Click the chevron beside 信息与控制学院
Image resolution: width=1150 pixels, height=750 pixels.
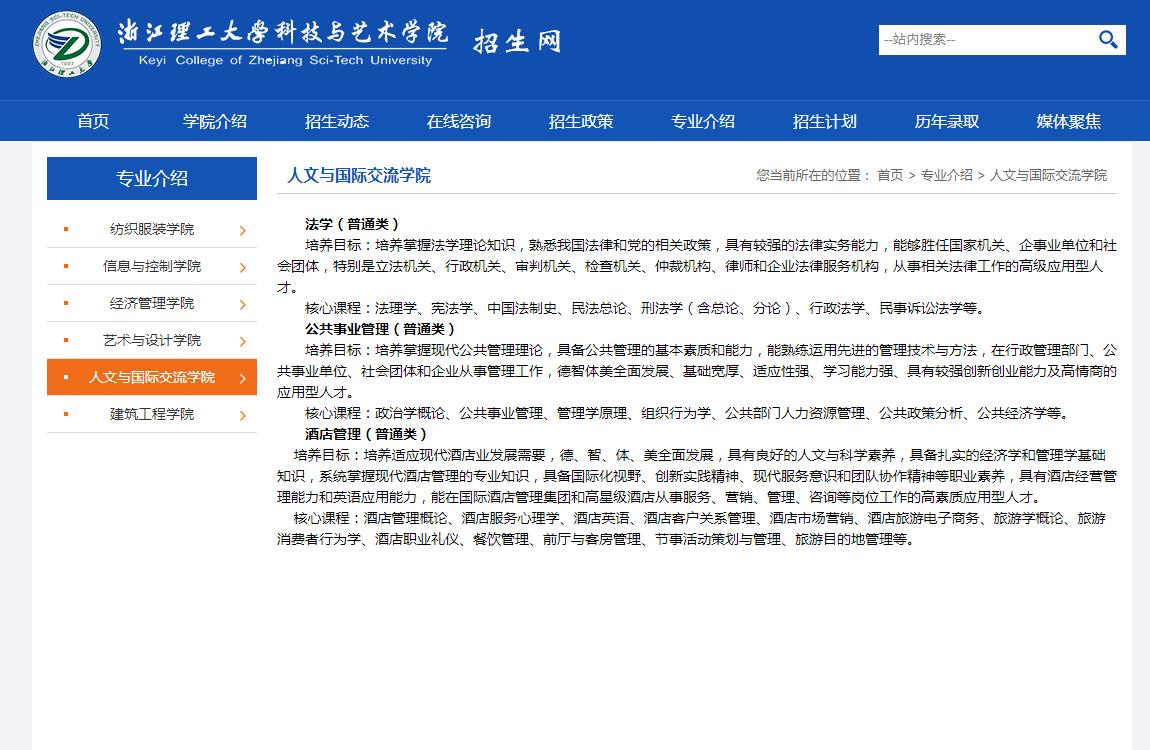(x=243, y=268)
